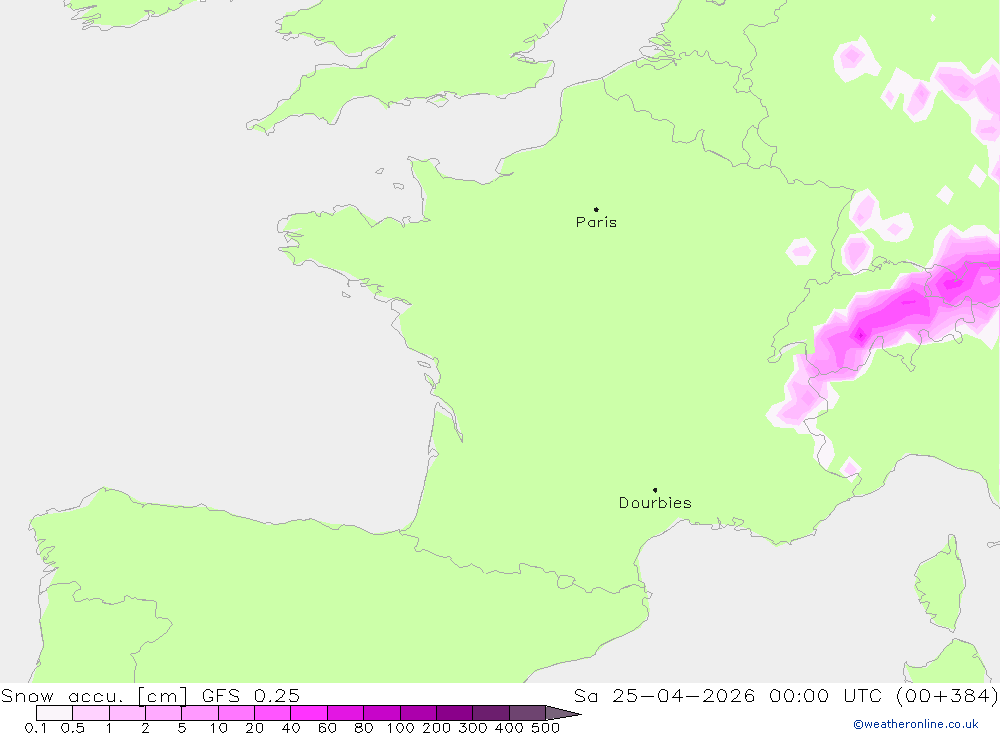Click the legend value label '0.1'
Screen dimensions: 1000x733
click(x=36, y=728)
